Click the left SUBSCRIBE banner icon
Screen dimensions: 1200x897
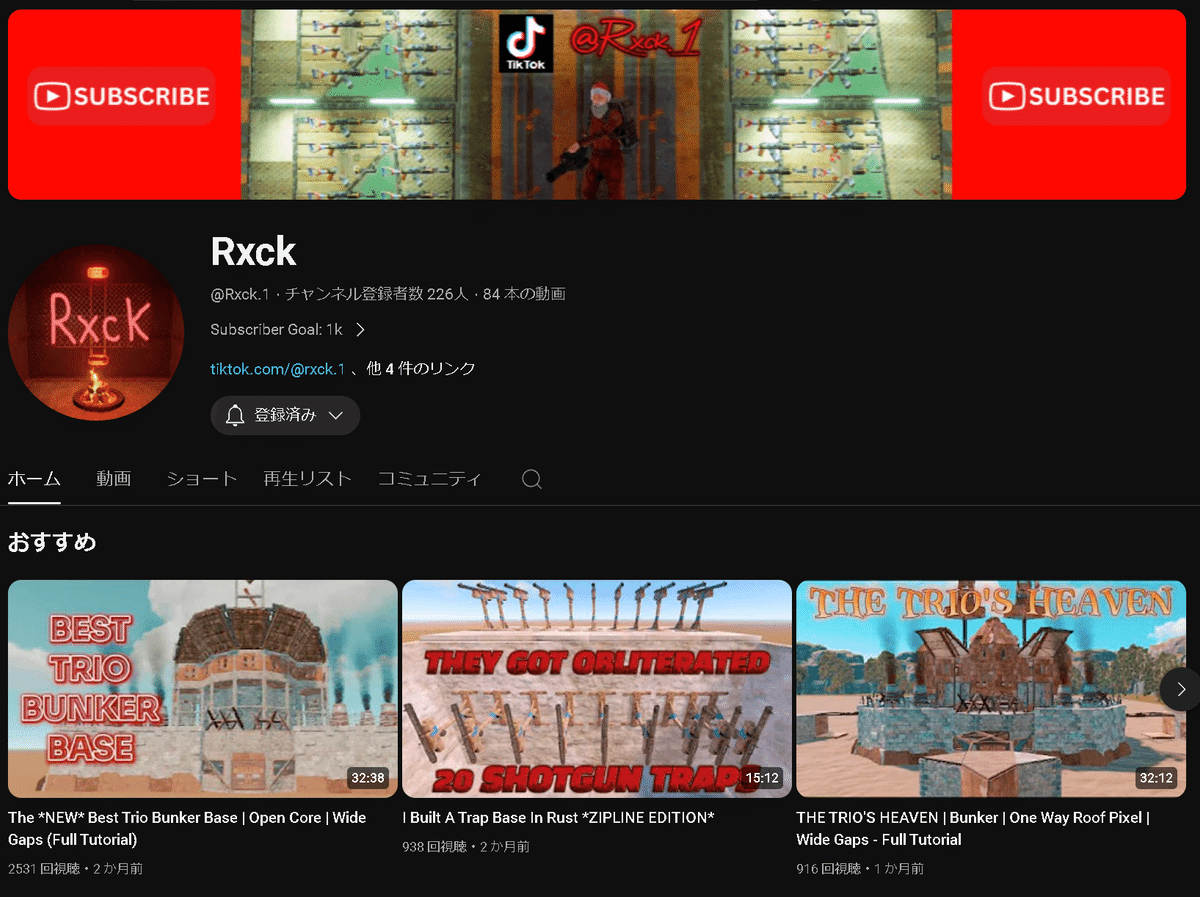(x=120, y=96)
